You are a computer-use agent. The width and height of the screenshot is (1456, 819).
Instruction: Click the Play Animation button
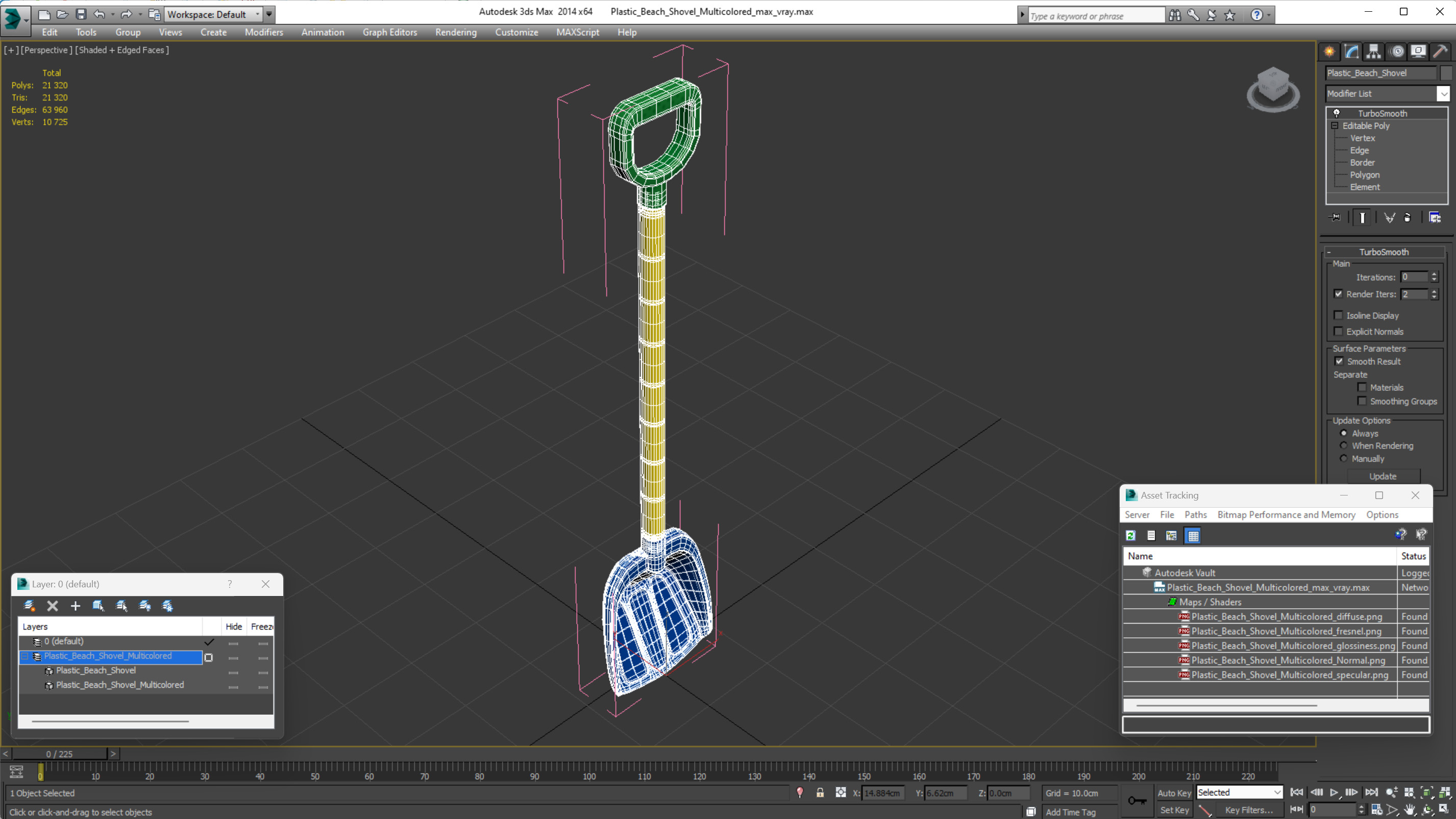tap(1335, 792)
